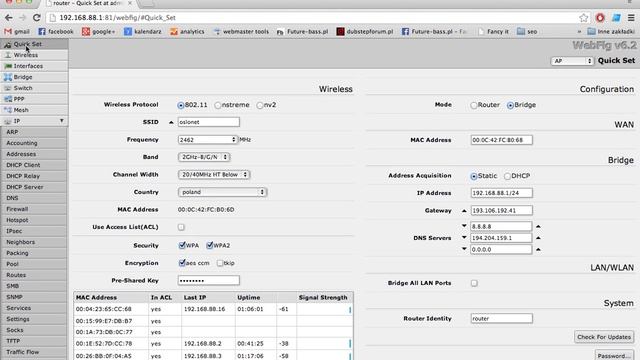Open Switch in the sidebar
Viewport: 640px width, 360px height.
34,88
